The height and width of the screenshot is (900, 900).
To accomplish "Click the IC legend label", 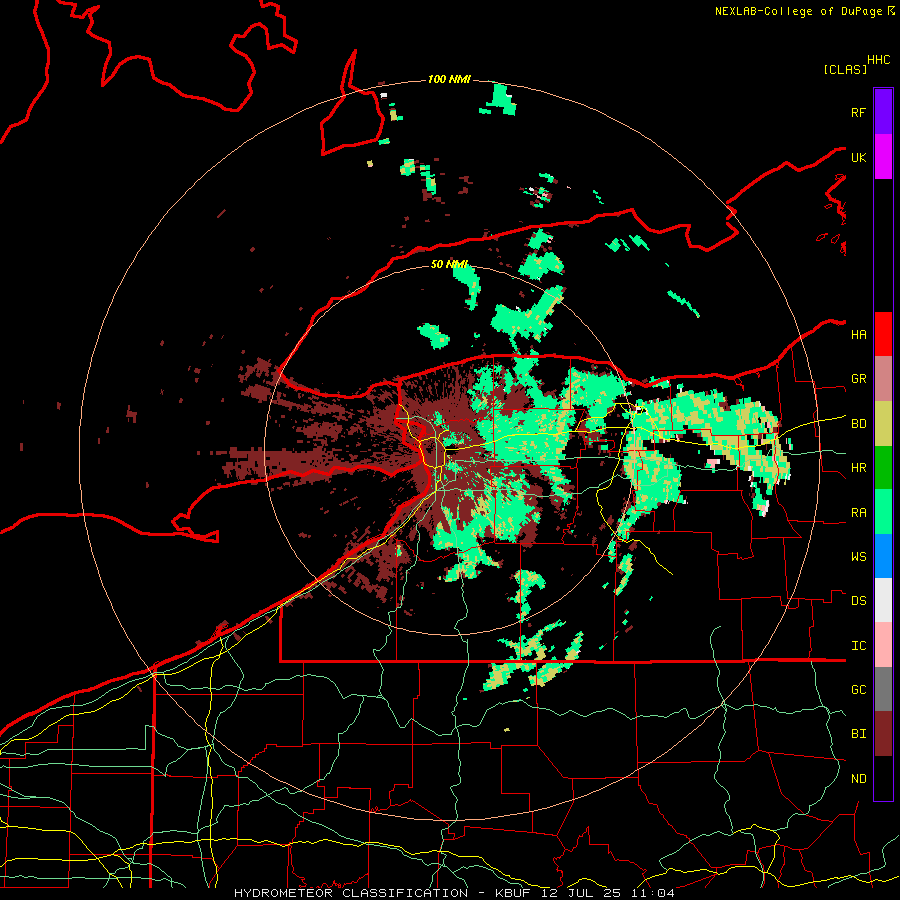I will [x=858, y=646].
